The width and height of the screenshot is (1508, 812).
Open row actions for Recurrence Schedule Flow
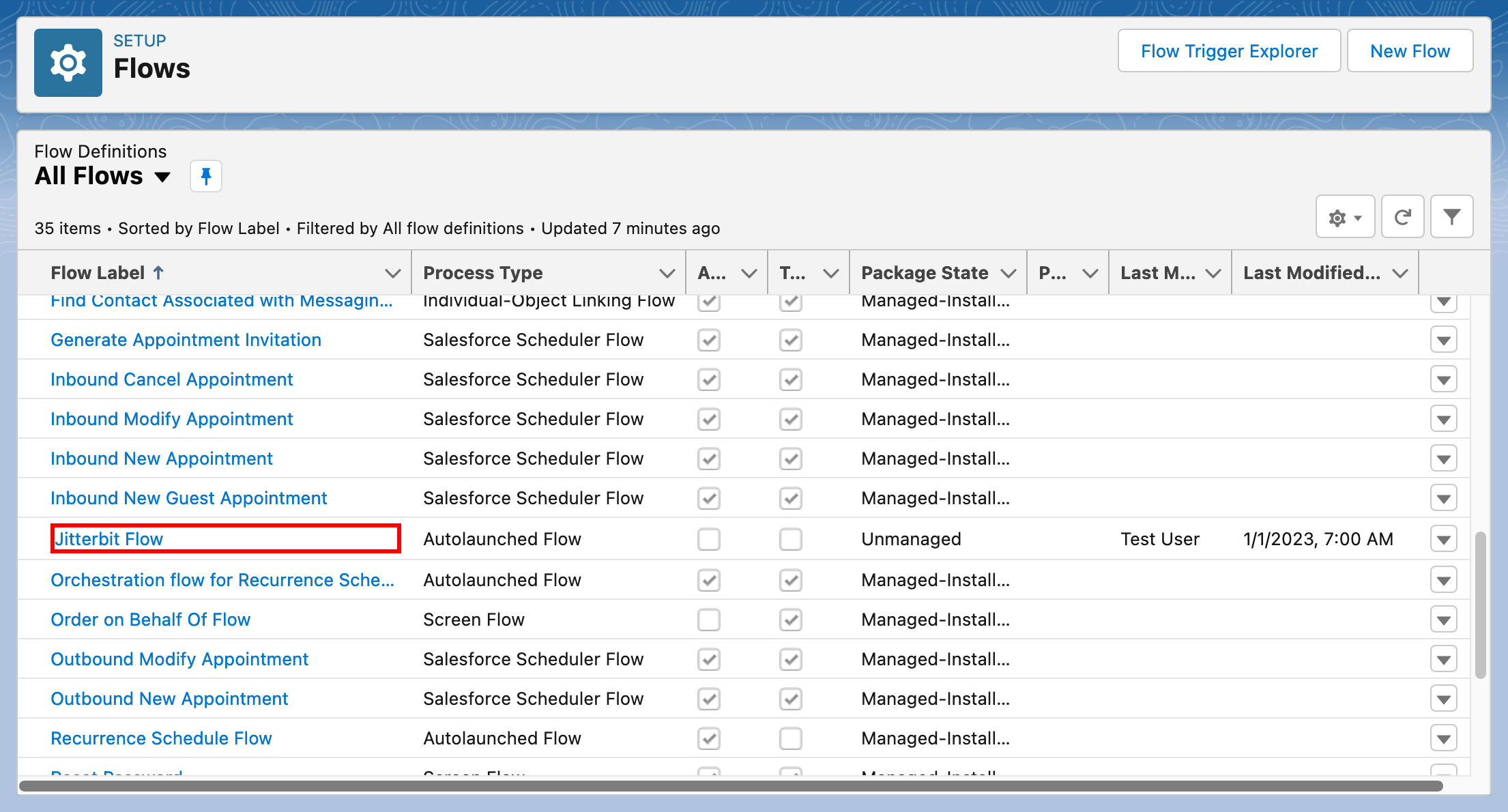(1443, 739)
